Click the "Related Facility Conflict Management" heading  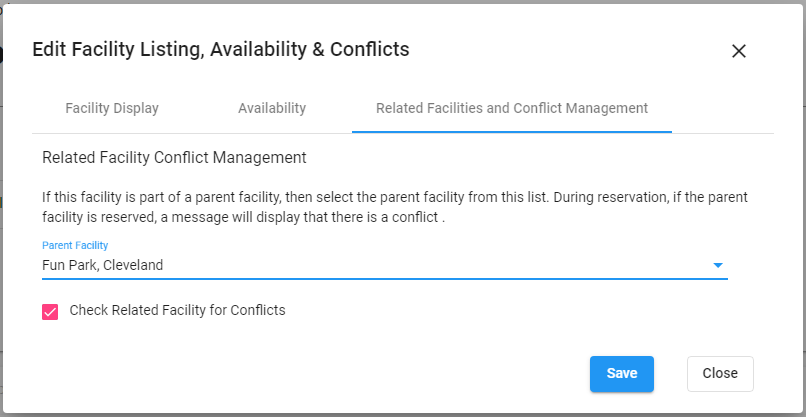[174, 157]
